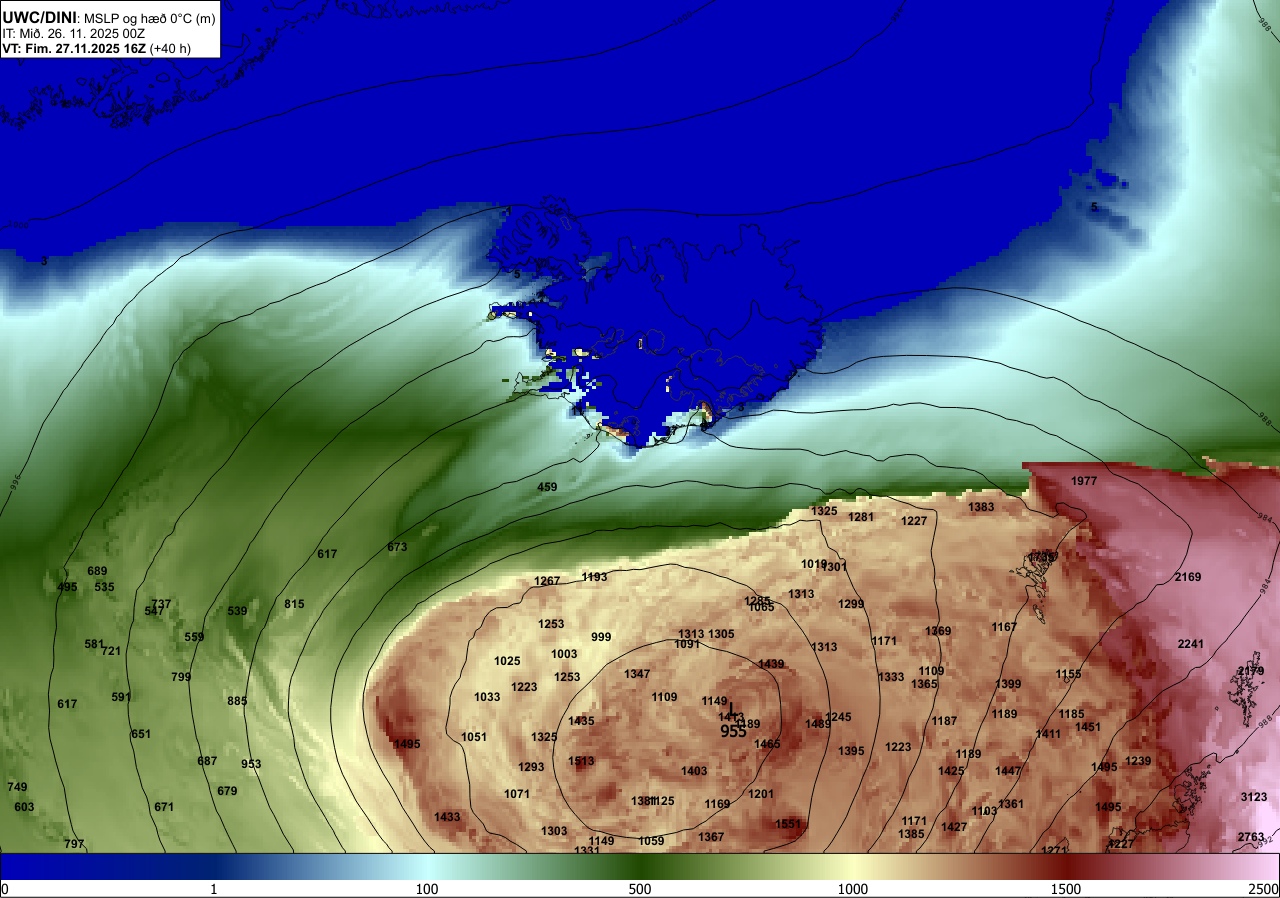
Task: Click the 1411 height value
Action: [1048, 734]
